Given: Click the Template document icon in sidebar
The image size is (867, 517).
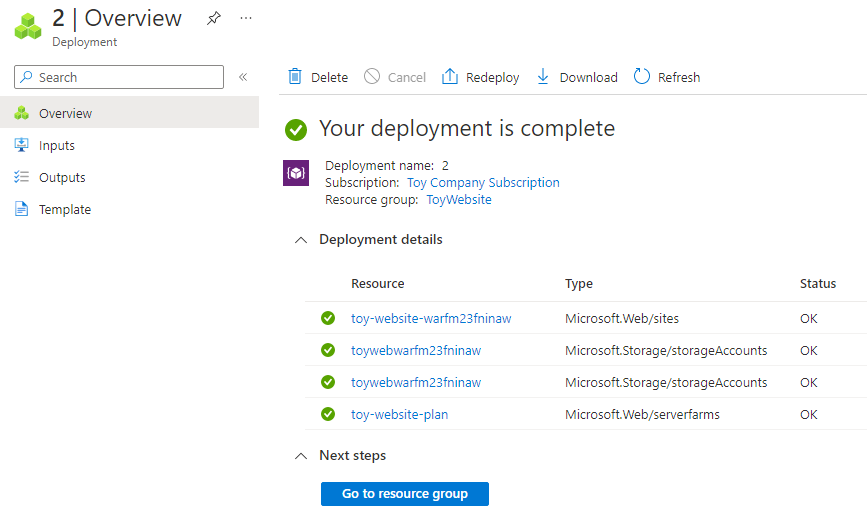Looking at the screenshot, I should (x=22, y=209).
